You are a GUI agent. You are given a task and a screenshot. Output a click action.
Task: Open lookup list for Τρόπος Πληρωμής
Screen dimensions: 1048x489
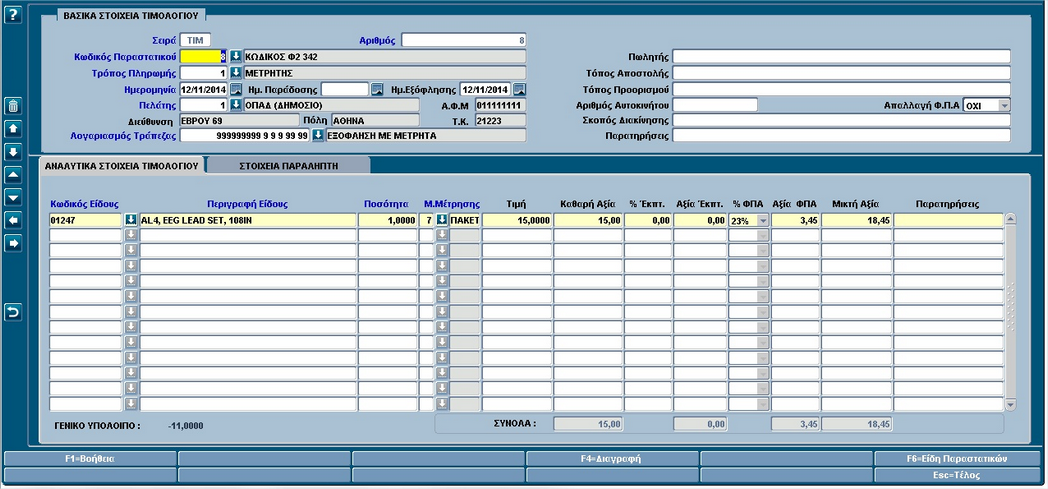pos(236,73)
